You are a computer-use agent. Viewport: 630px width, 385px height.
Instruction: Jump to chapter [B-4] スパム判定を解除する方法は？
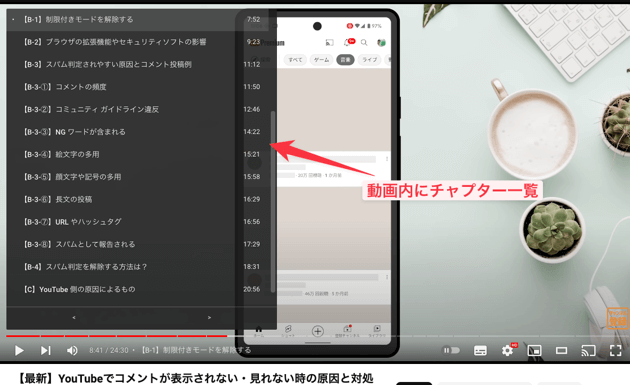(x=137, y=267)
